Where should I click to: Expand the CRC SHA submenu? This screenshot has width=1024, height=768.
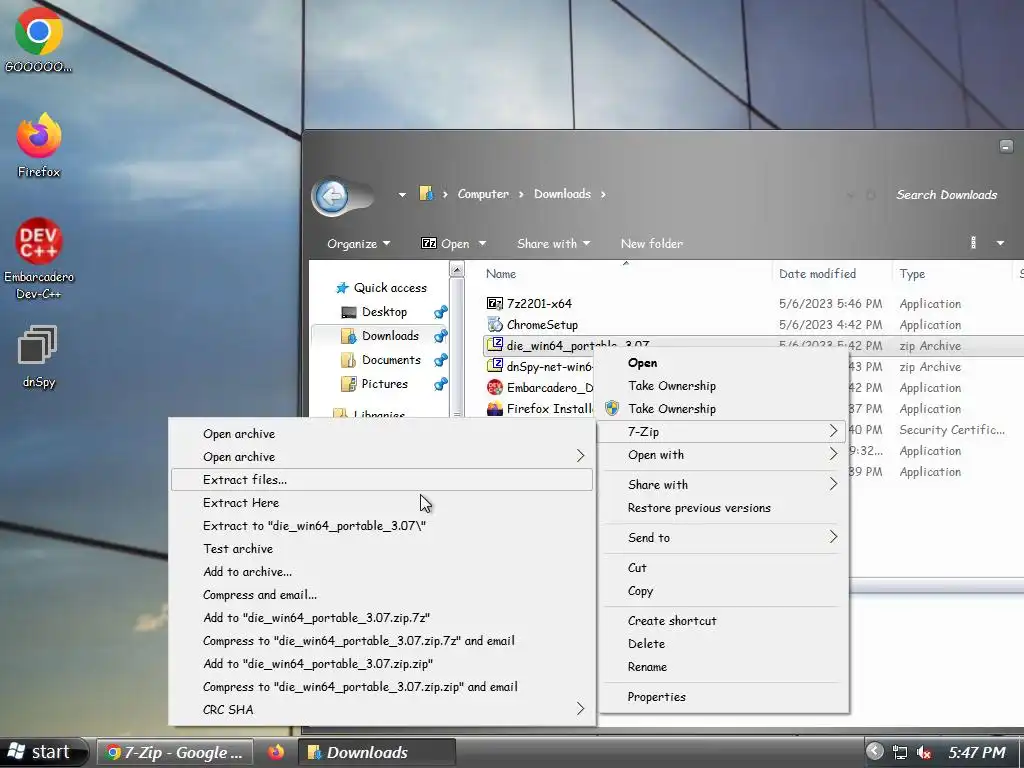pyautogui.click(x=382, y=709)
